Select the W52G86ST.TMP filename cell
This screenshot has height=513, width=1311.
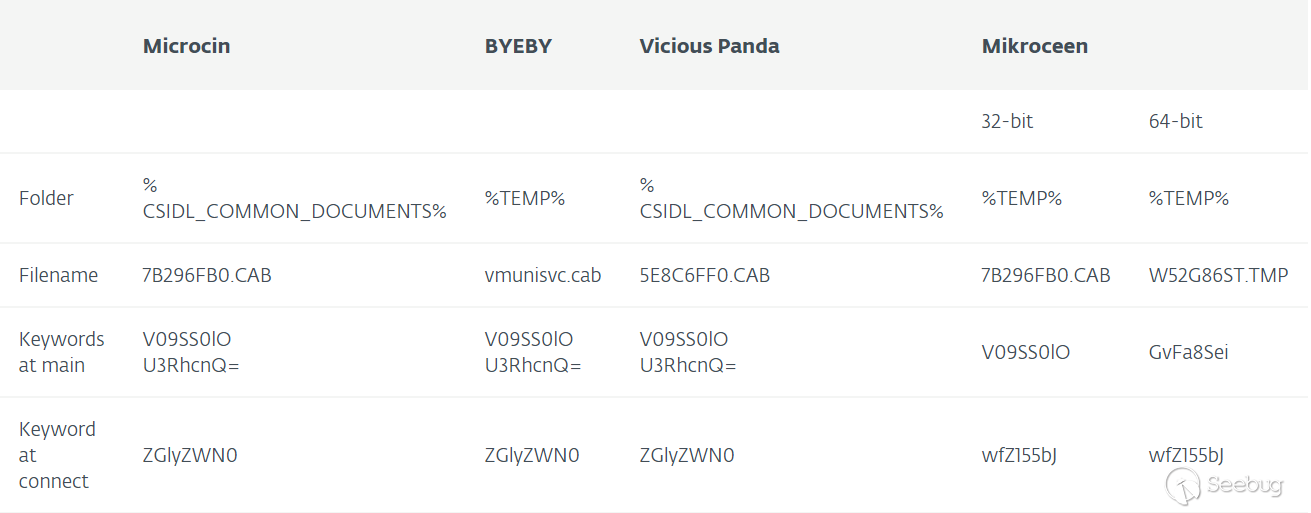[1219, 275]
